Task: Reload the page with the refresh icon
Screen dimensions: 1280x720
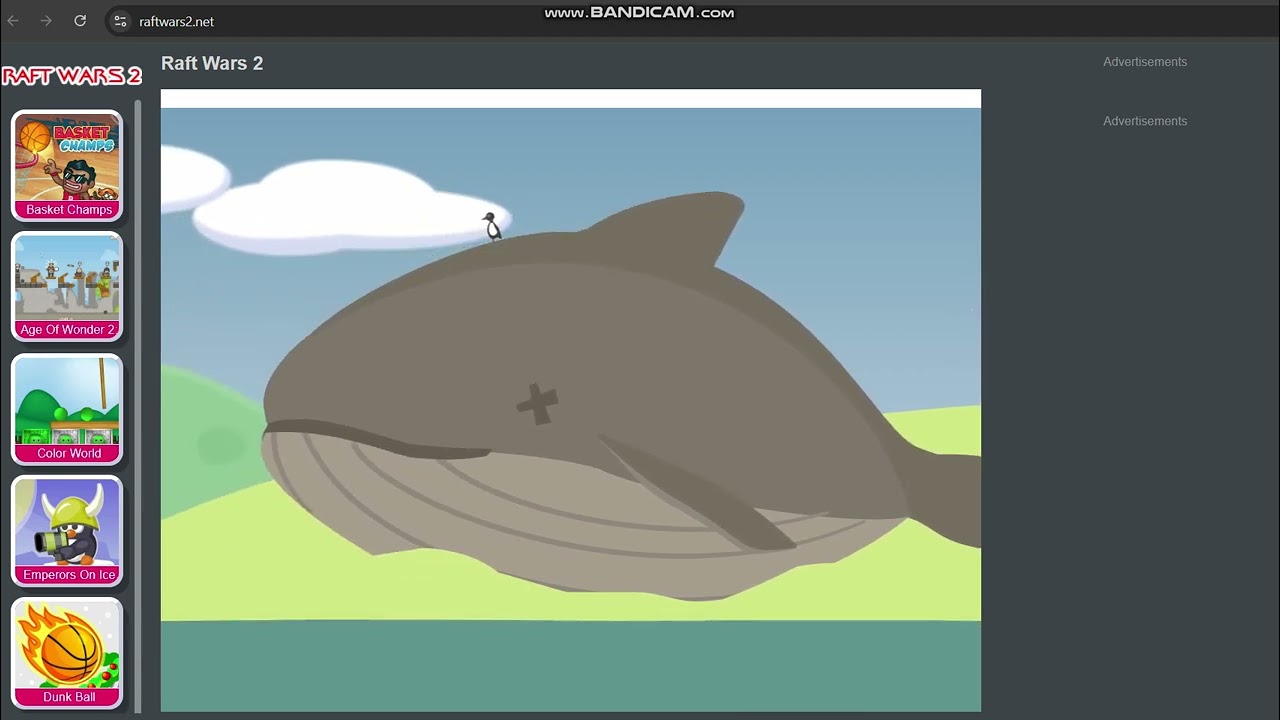Action: point(80,21)
